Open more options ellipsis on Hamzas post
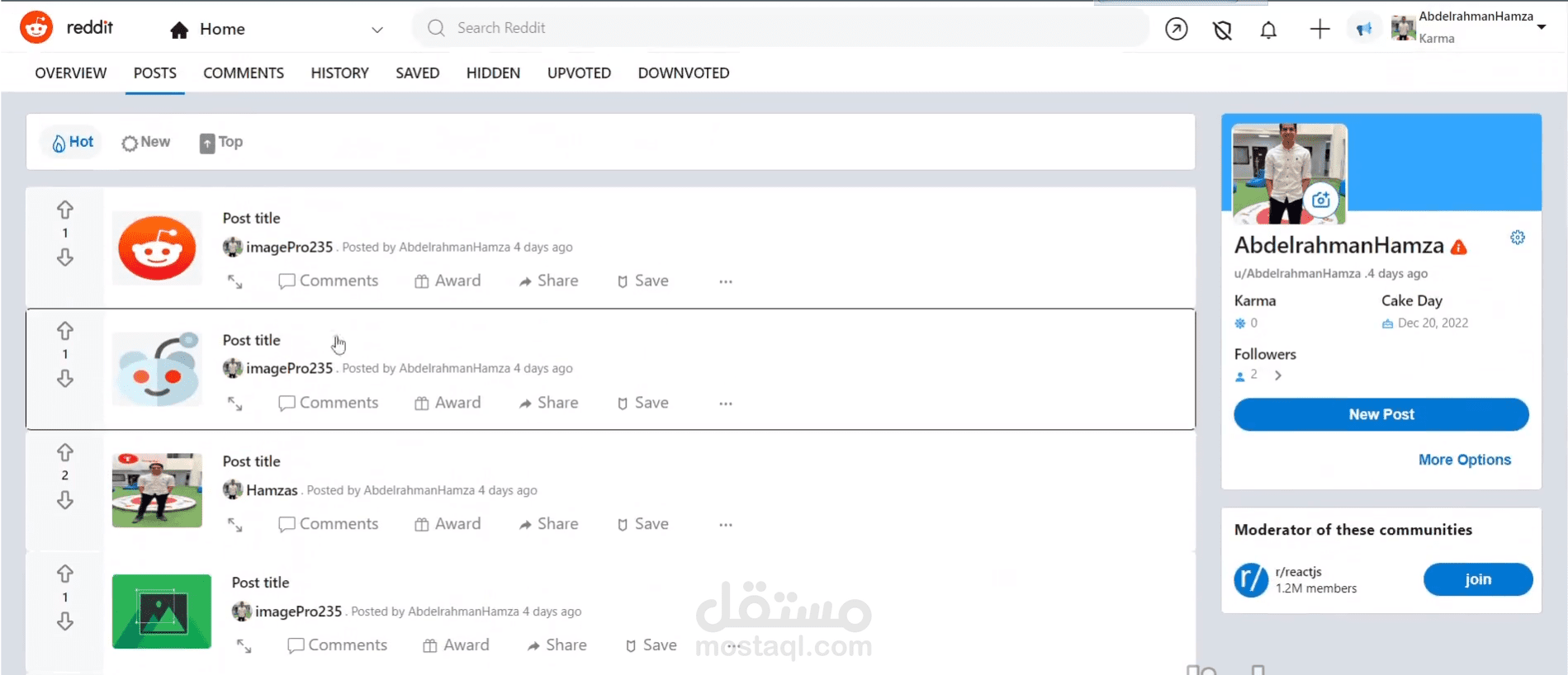This screenshot has height=675, width=1568. click(x=726, y=525)
